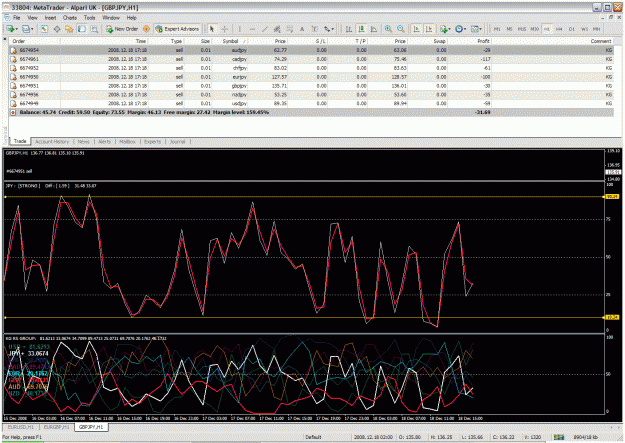This screenshot has height=443, width=625.
Task: Switch to the Experts terminal tab
Action: point(153,142)
